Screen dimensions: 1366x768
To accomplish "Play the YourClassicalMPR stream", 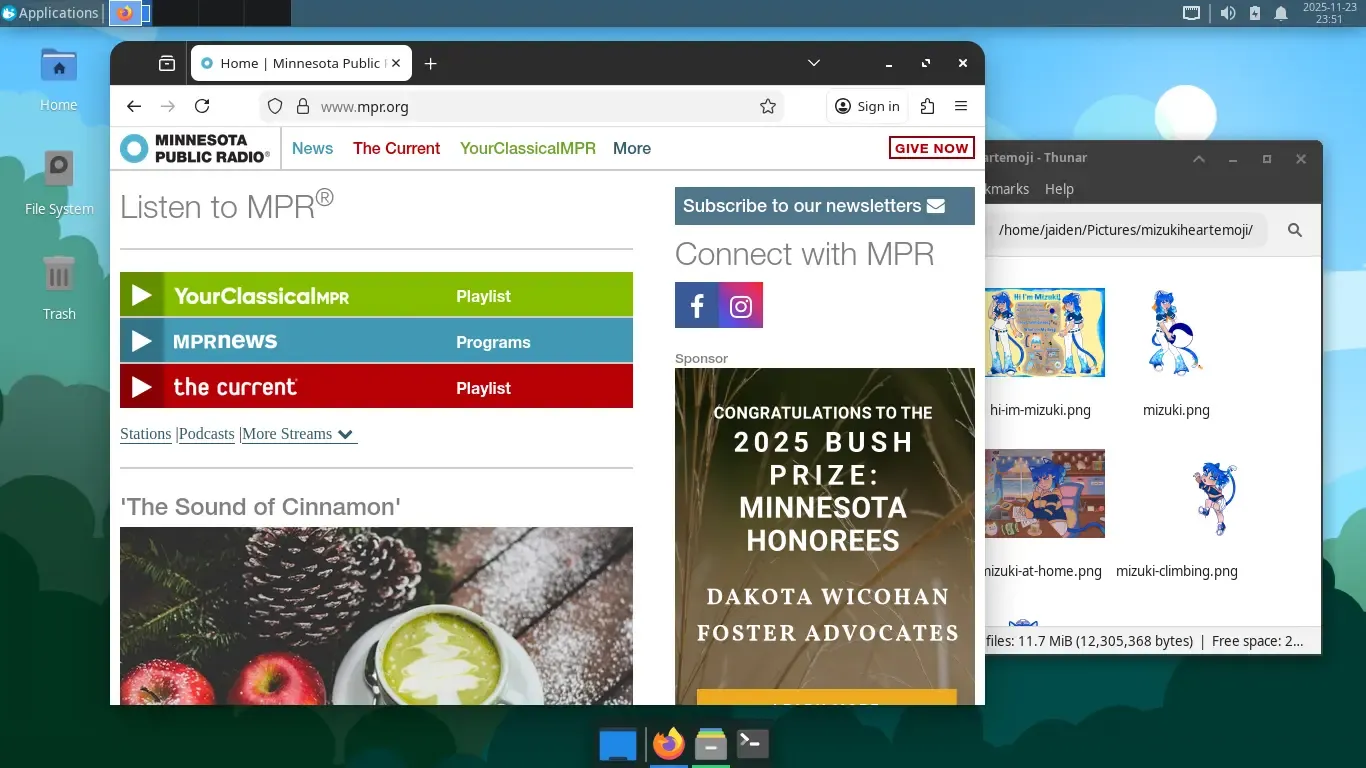I will 142,295.
